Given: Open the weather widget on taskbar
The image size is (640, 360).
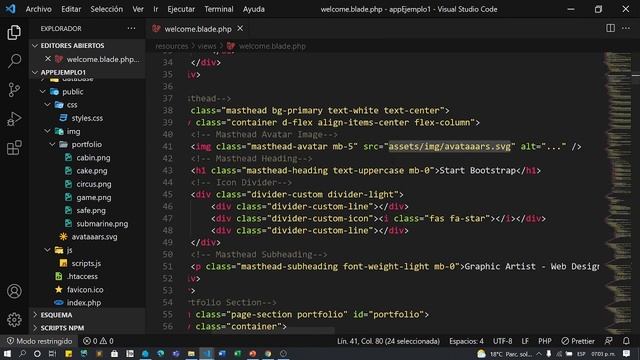Looking at the screenshot, I should [504, 353].
